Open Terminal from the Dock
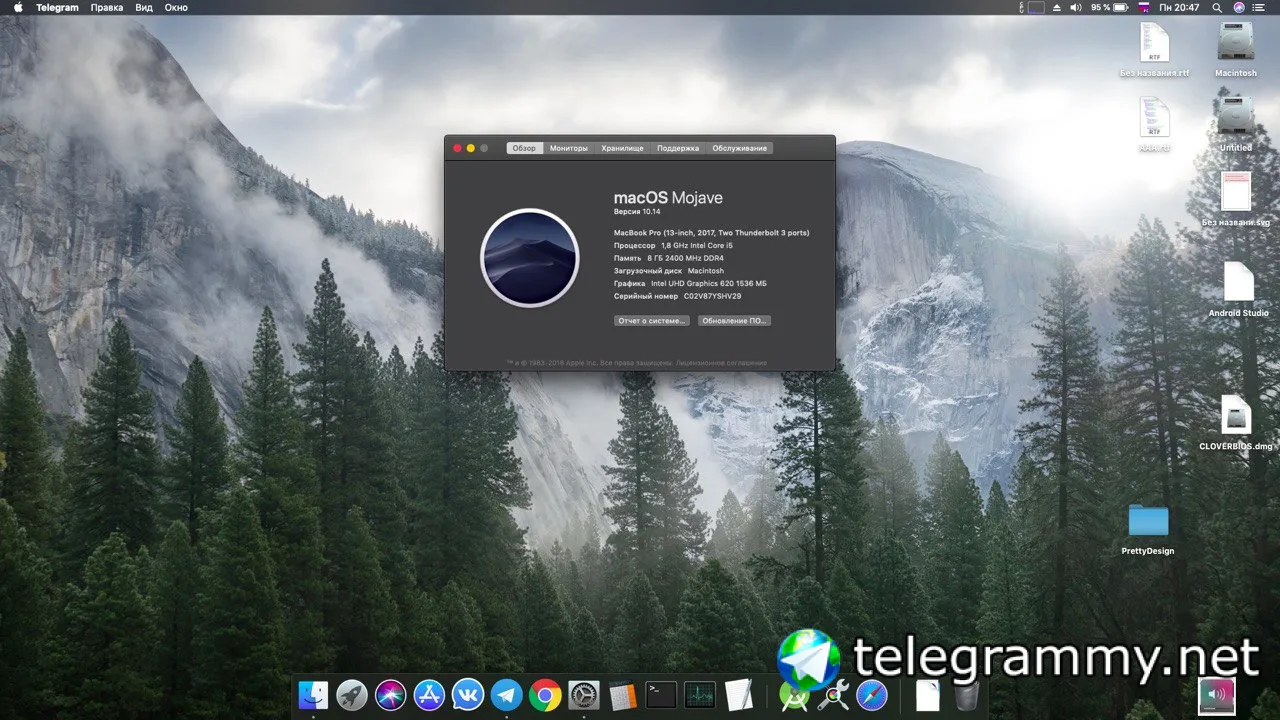The height and width of the screenshot is (720, 1280). (x=661, y=695)
